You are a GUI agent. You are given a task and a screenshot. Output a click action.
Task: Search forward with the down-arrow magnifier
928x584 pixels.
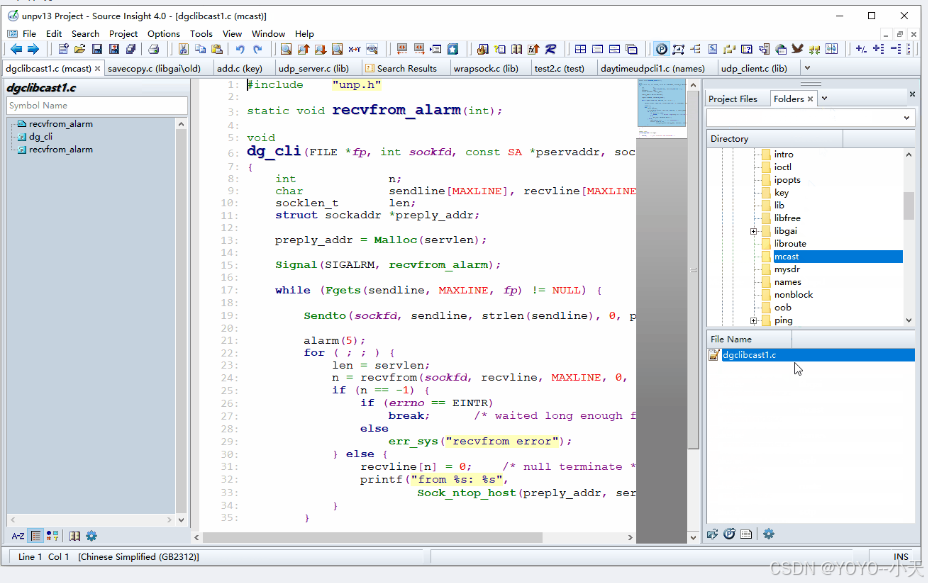click(320, 49)
